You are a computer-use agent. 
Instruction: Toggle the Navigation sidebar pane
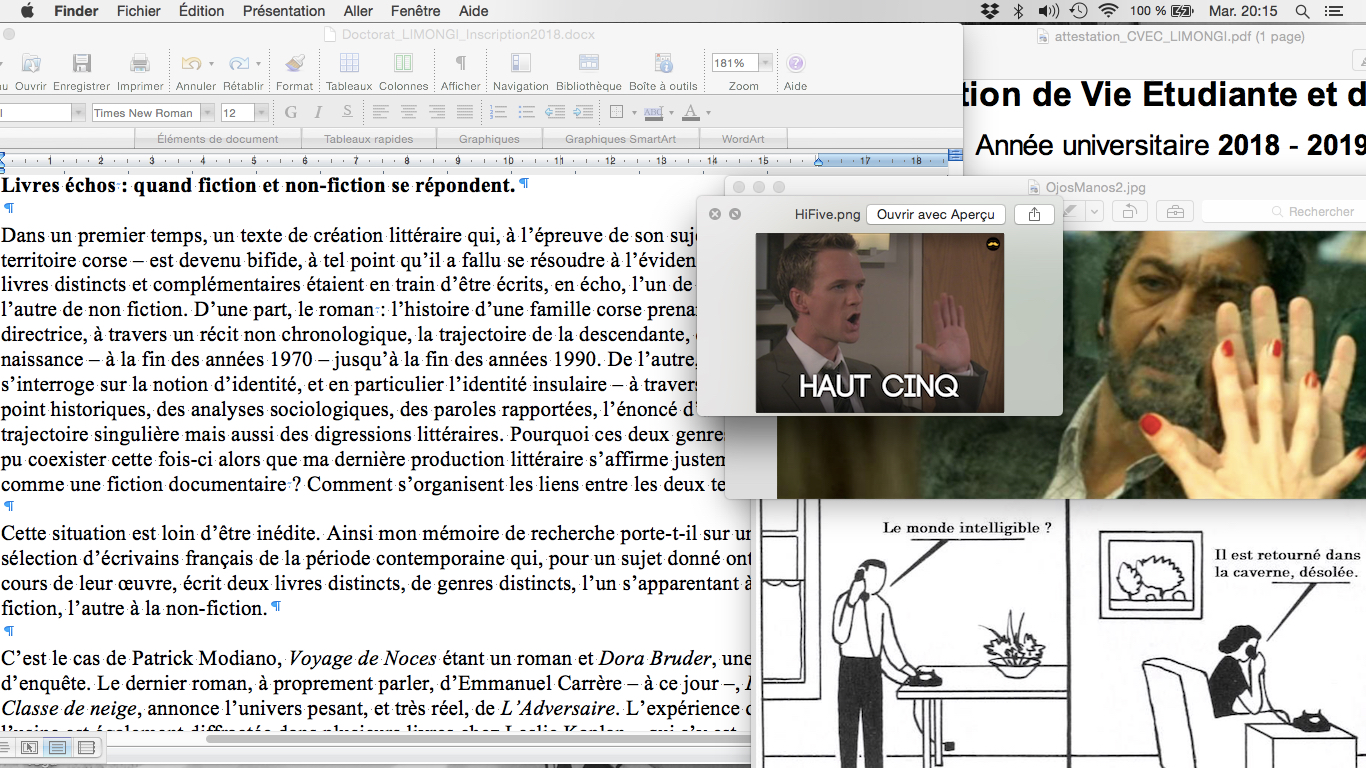(x=520, y=64)
